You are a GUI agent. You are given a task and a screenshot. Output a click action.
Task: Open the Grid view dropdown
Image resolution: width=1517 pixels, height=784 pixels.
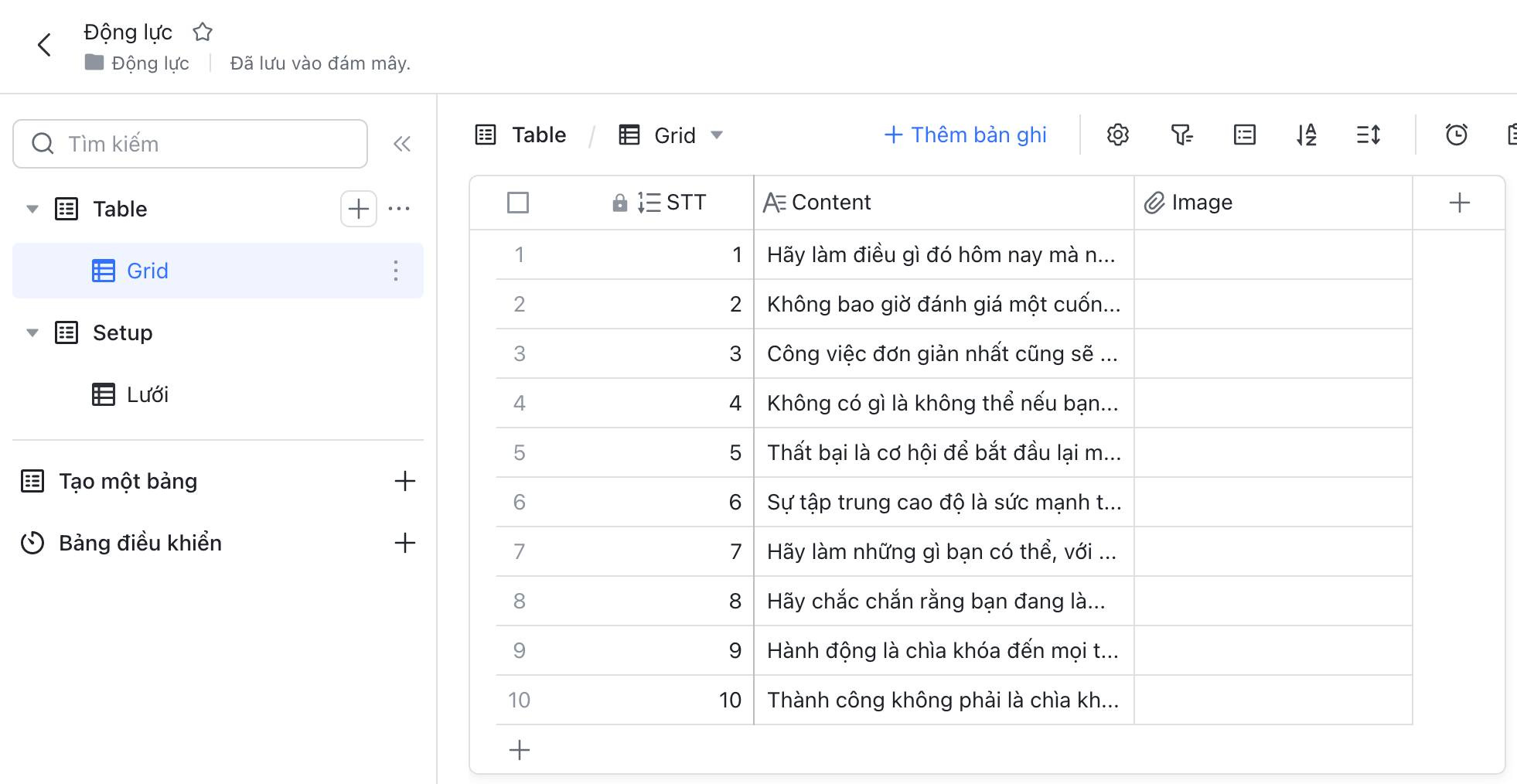[671, 135]
